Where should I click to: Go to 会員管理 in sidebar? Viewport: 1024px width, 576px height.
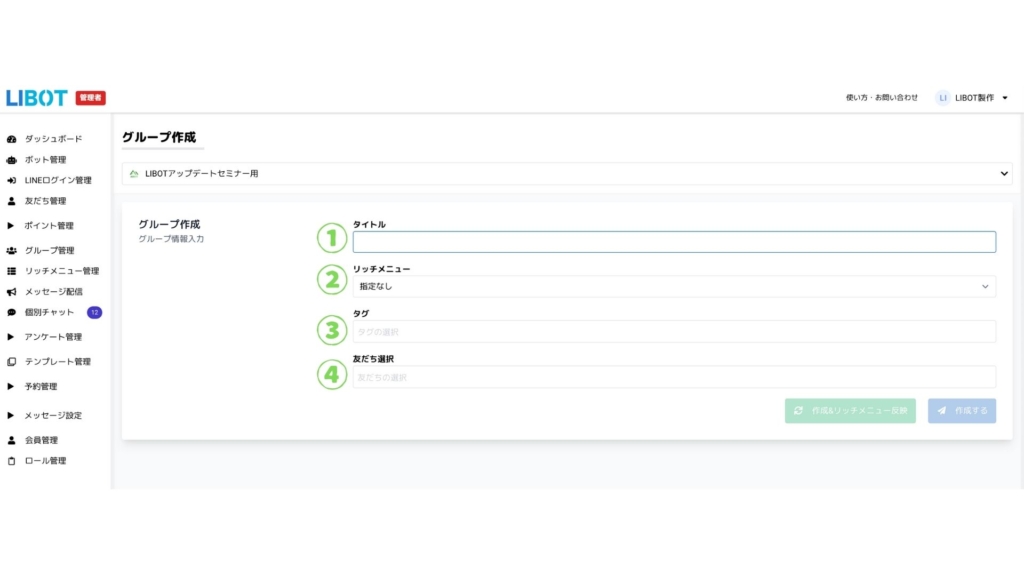pyautogui.click(x=41, y=440)
